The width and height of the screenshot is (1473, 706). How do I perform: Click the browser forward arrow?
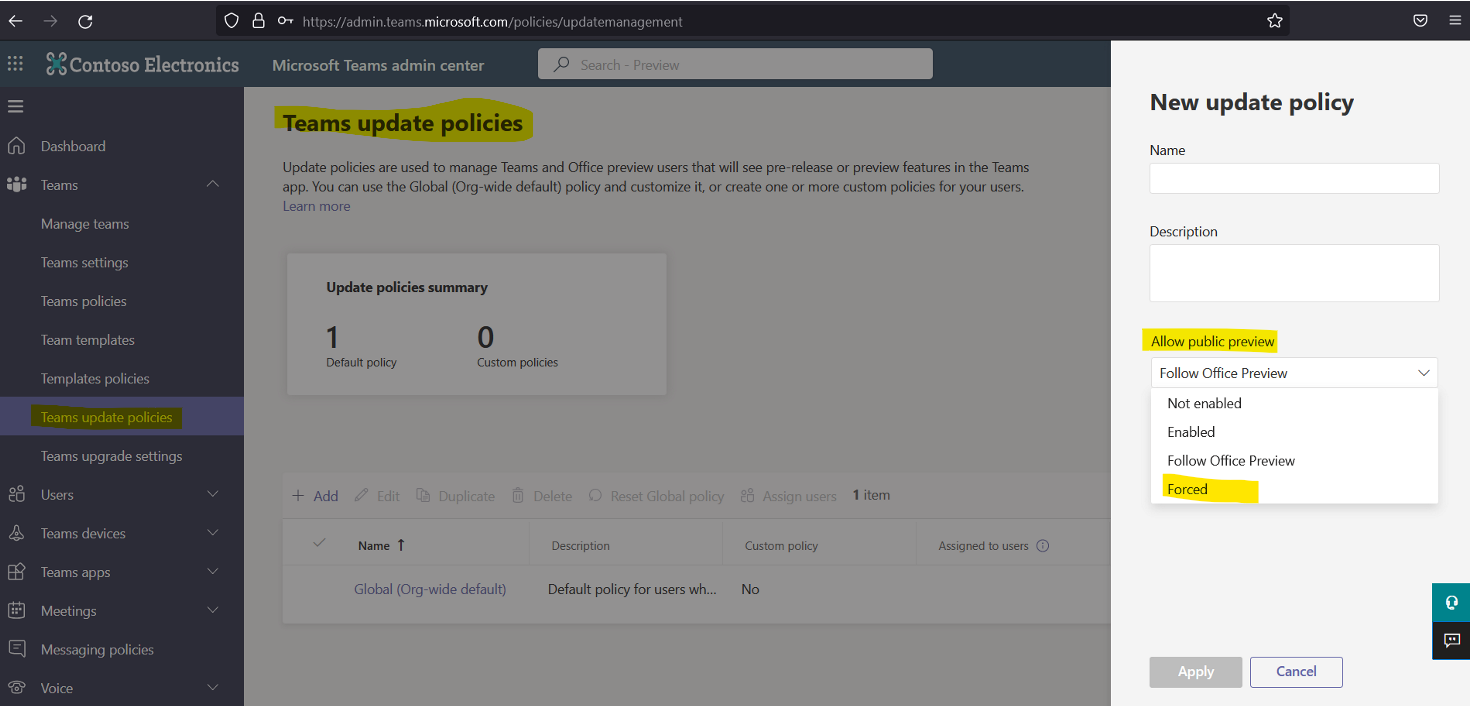(x=51, y=21)
